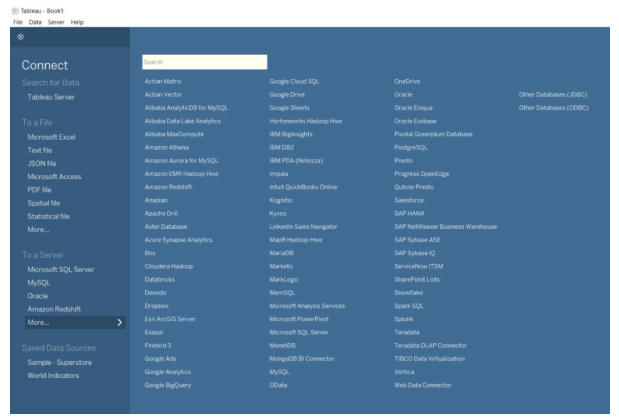Open Sample - Superstore saved data source
The width and height of the screenshot is (619, 419).
(60, 363)
